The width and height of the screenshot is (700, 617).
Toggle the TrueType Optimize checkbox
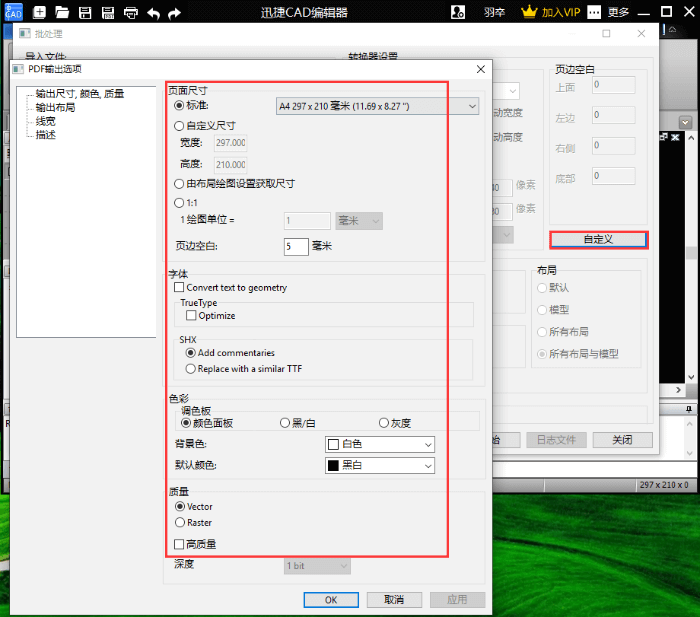coord(191,316)
